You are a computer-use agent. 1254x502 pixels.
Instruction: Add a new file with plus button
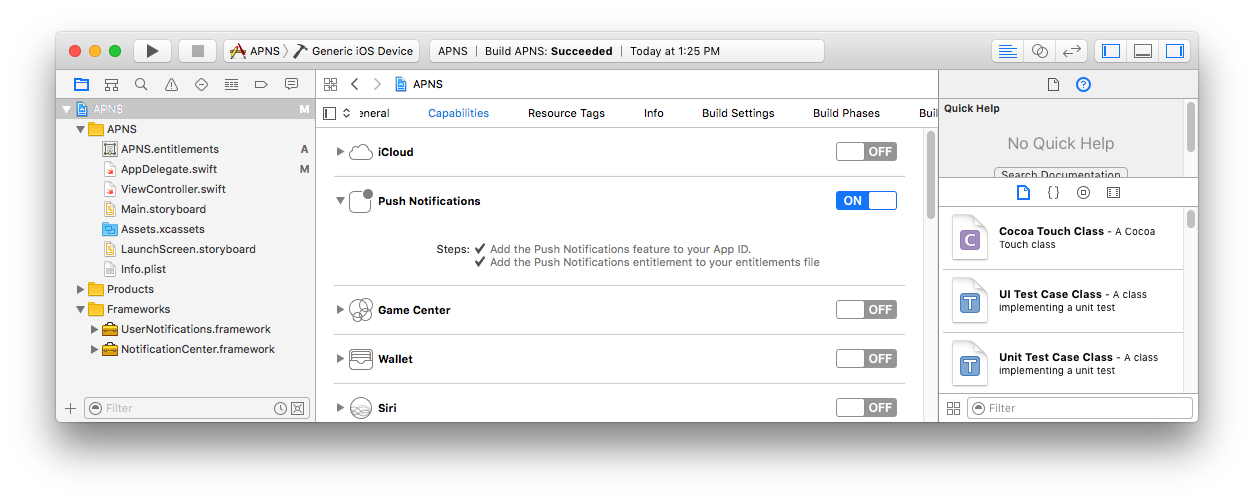click(70, 408)
